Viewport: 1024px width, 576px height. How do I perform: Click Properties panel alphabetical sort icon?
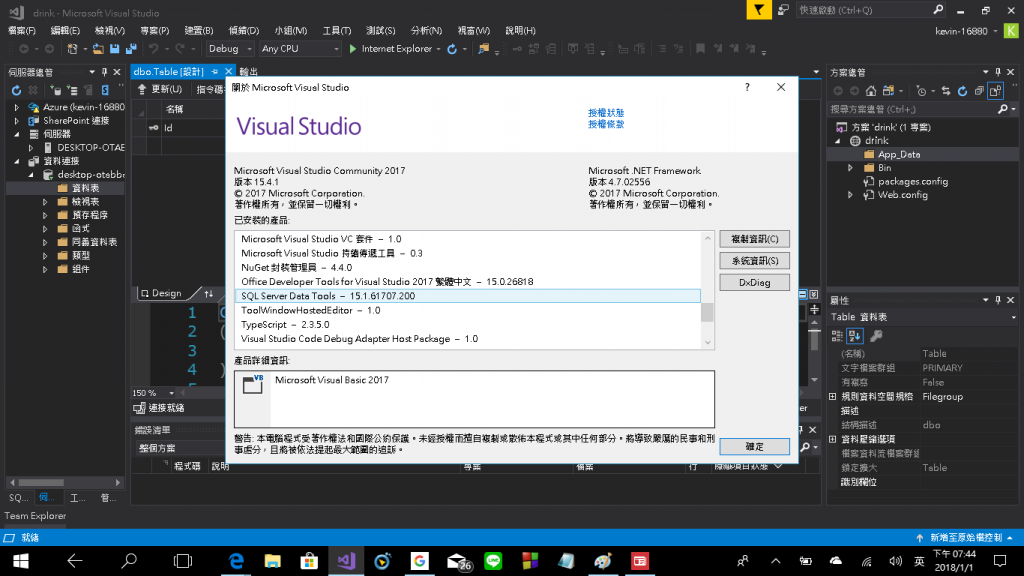855,336
